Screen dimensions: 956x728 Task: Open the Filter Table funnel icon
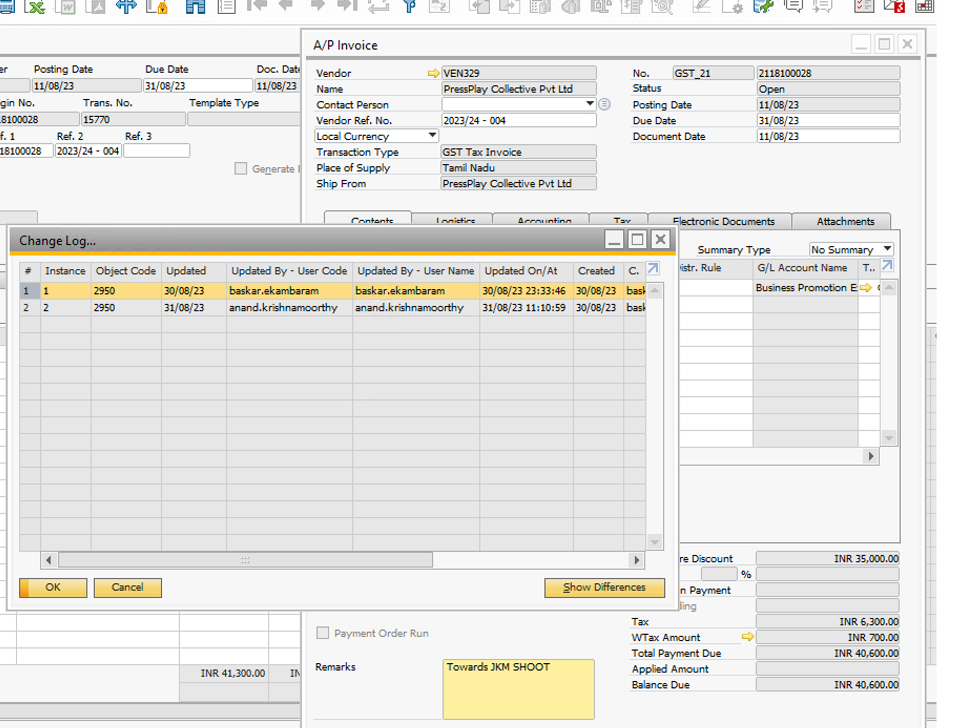click(x=410, y=6)
